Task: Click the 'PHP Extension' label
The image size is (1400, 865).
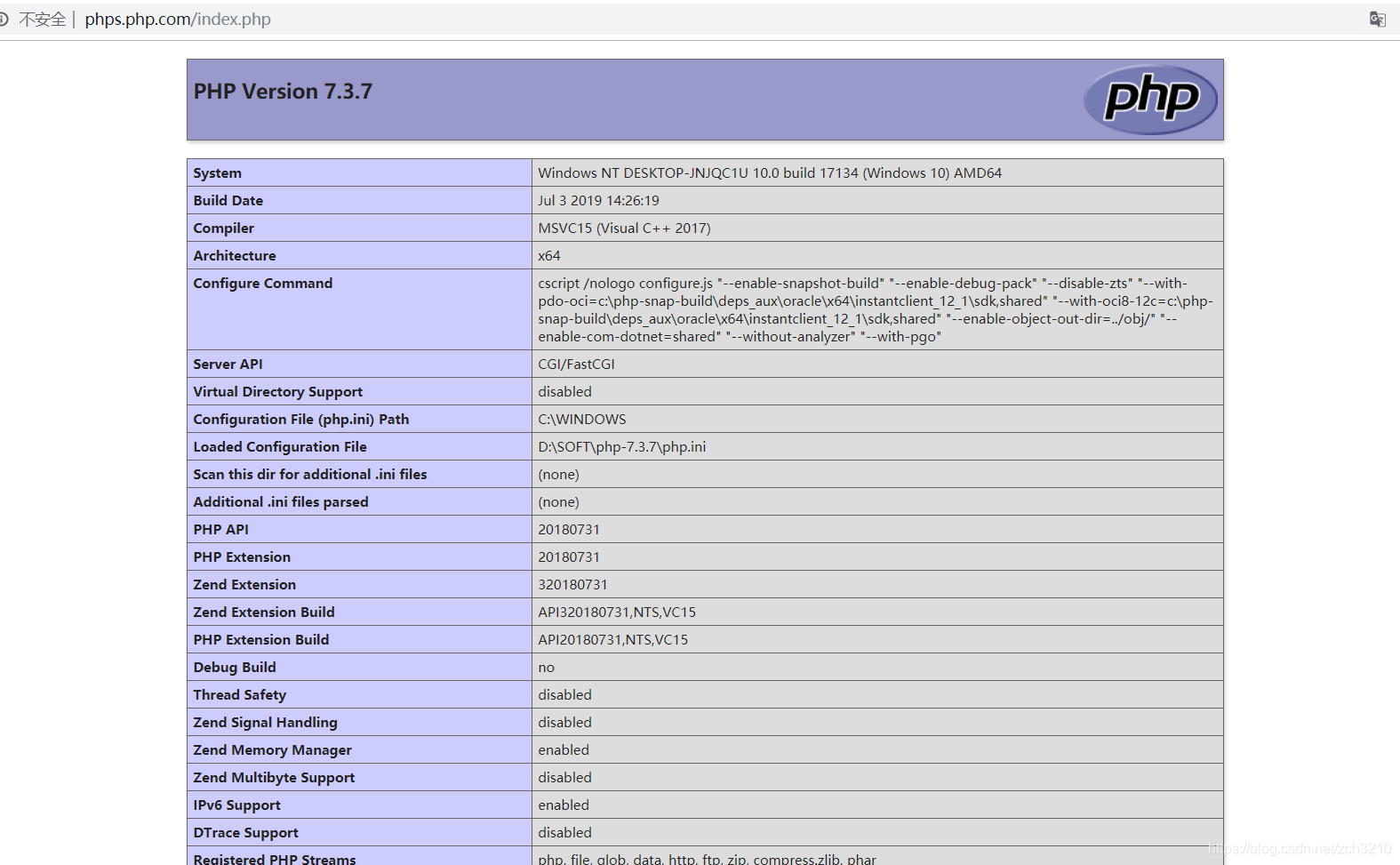Action: pos(242,557)
